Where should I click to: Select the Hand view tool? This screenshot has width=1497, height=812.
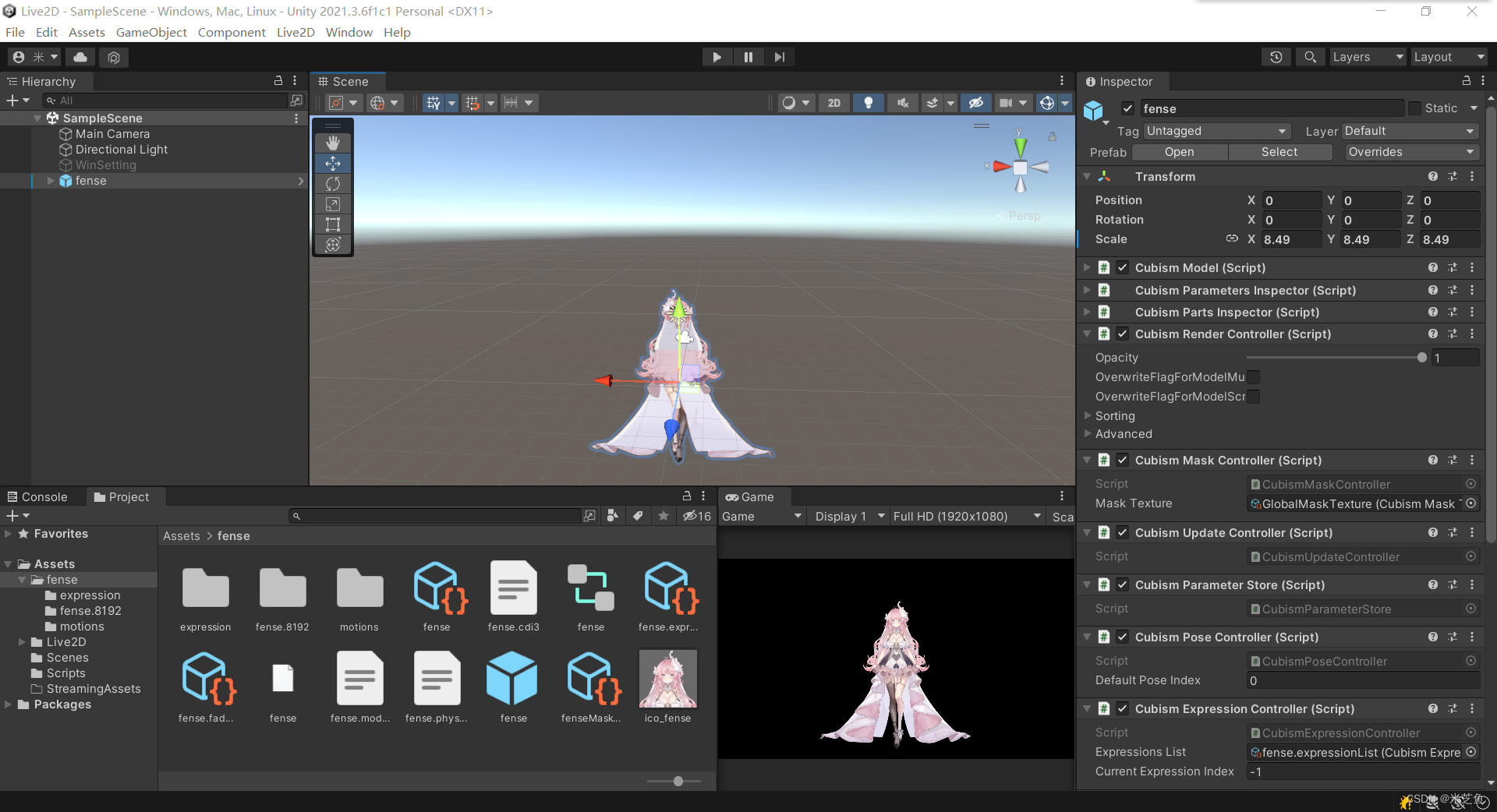[333, 143]
